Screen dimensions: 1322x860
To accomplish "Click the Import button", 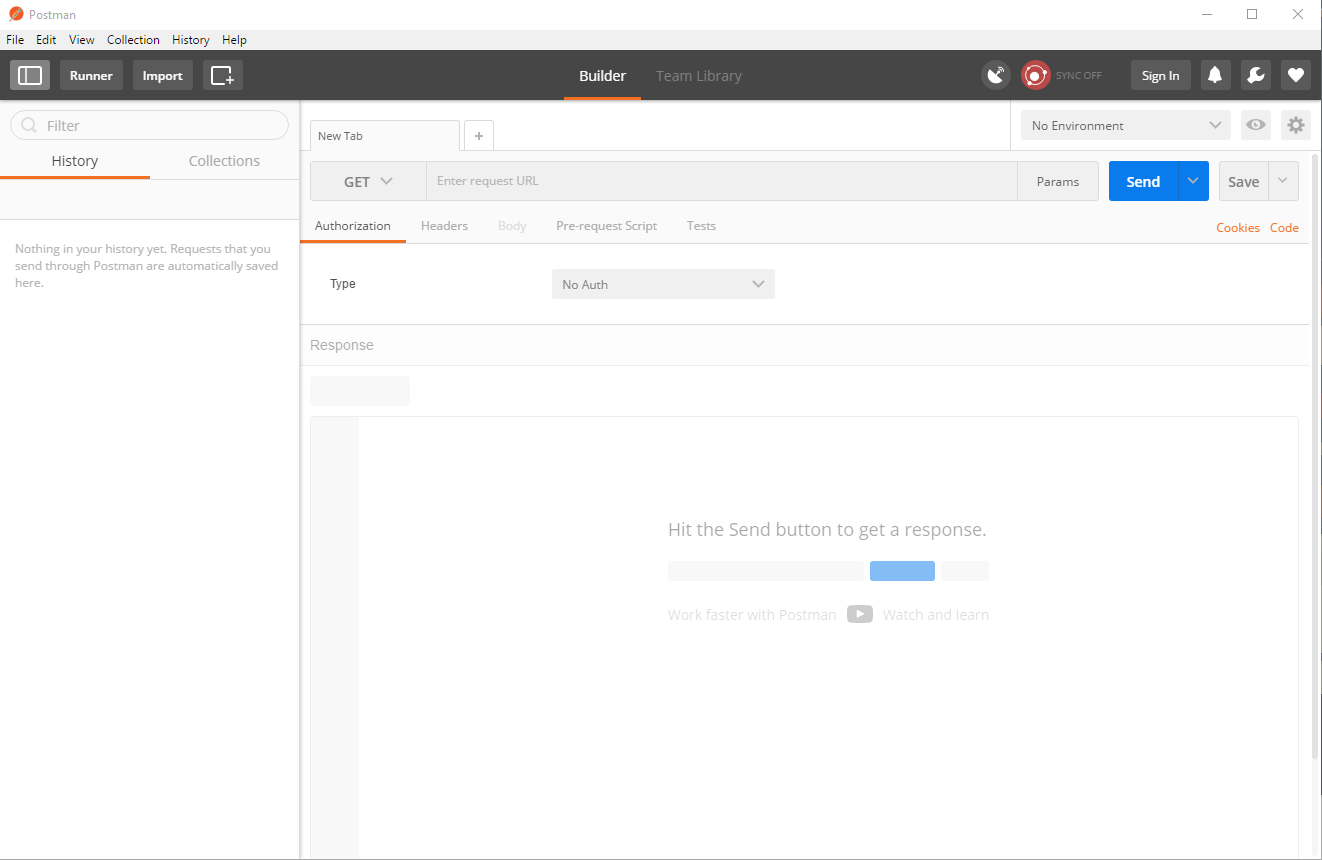I will tap(163, 75).
